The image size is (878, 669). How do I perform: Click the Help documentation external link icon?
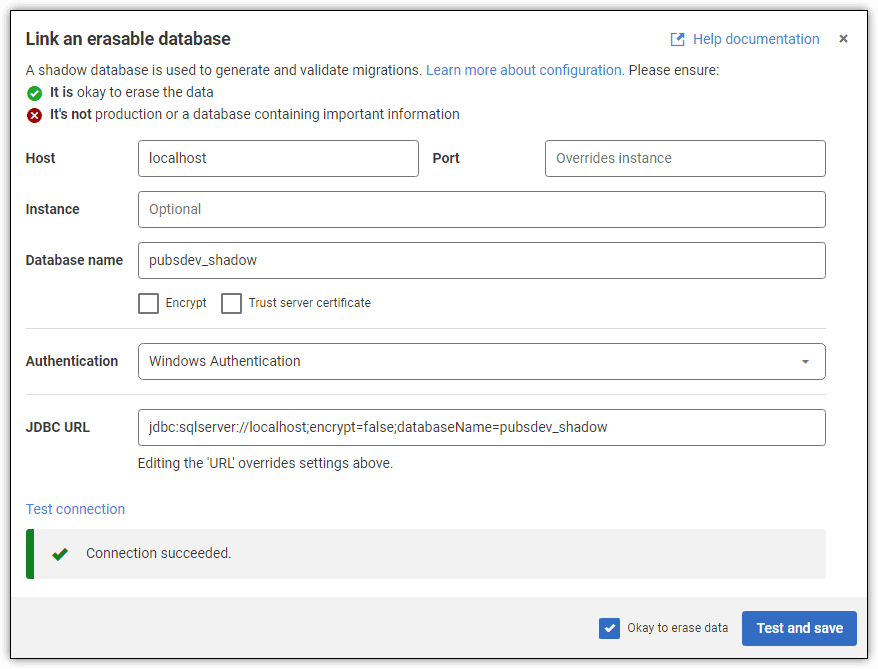(677, 38)
